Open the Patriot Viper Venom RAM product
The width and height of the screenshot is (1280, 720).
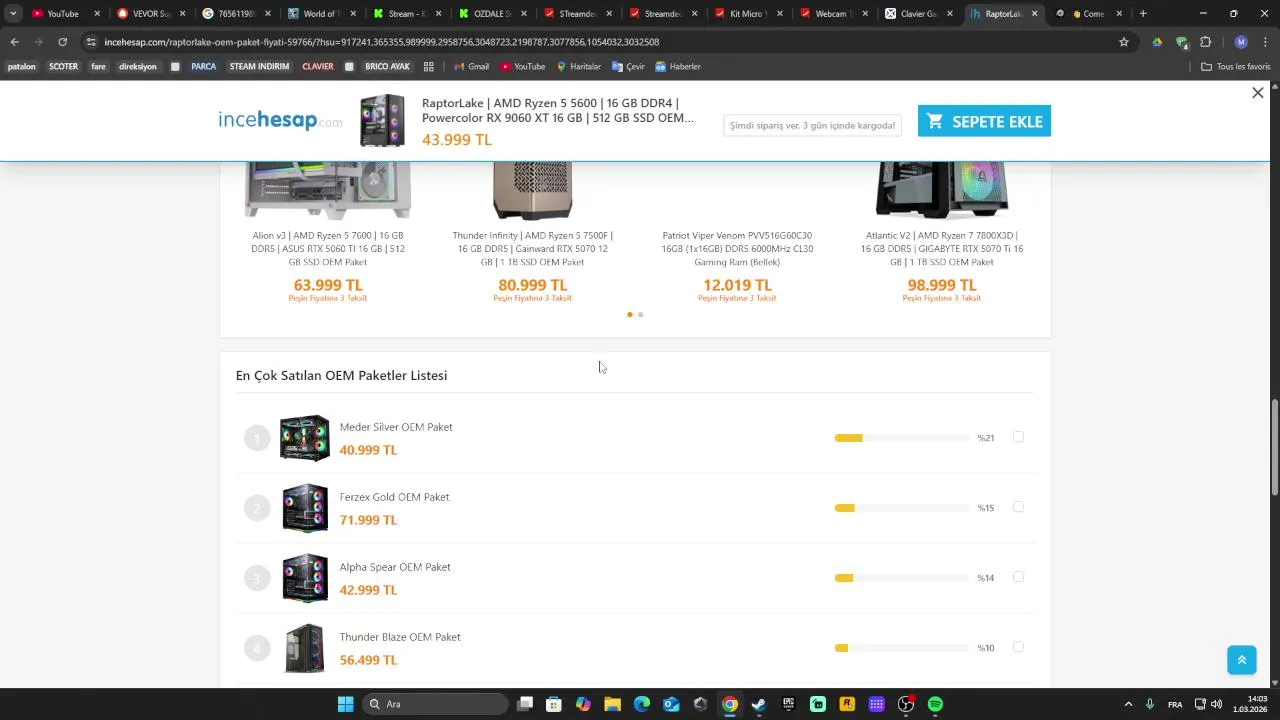click(737, 249)
